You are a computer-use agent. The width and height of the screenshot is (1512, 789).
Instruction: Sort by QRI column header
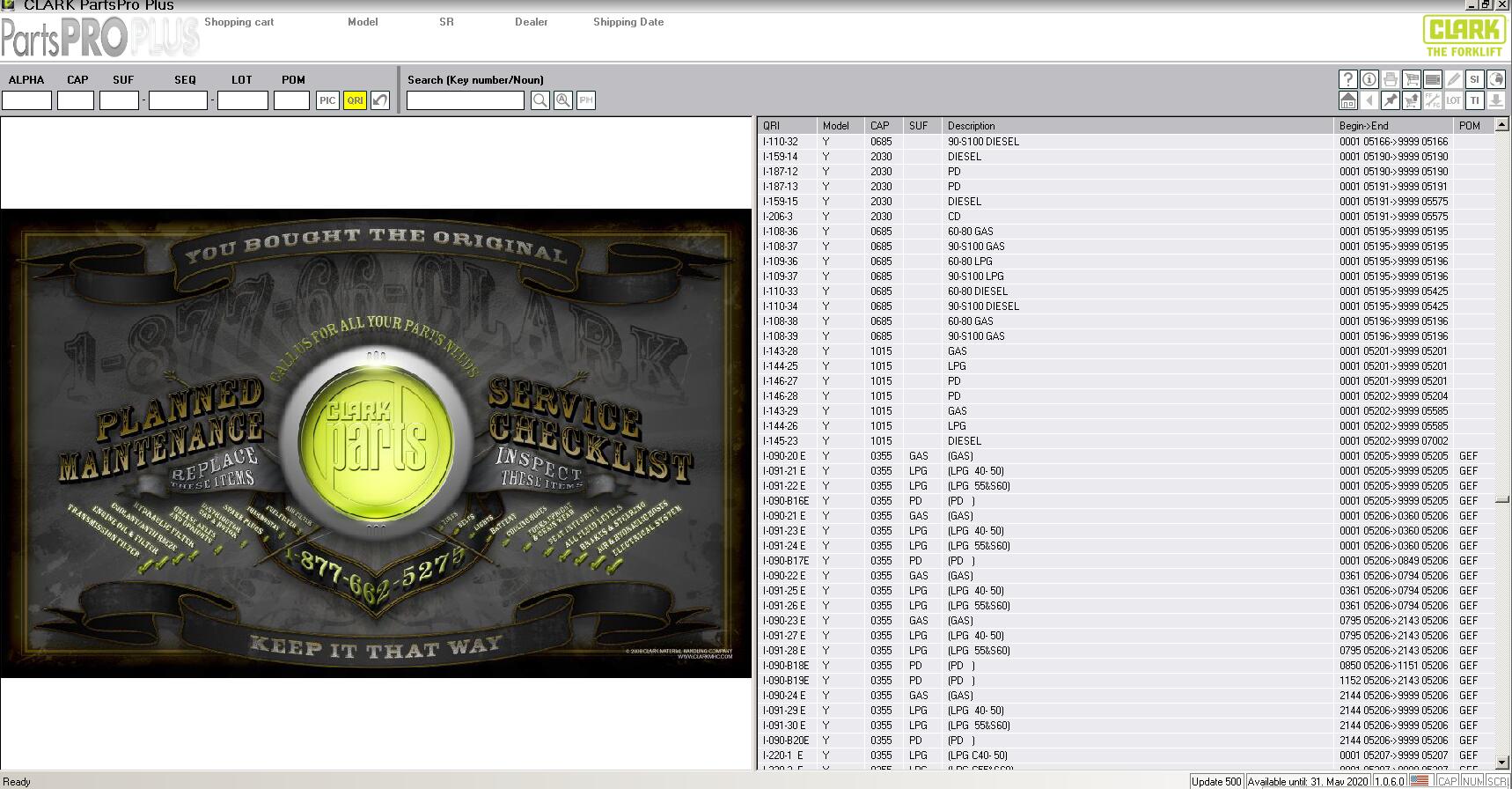click(788, 126)
